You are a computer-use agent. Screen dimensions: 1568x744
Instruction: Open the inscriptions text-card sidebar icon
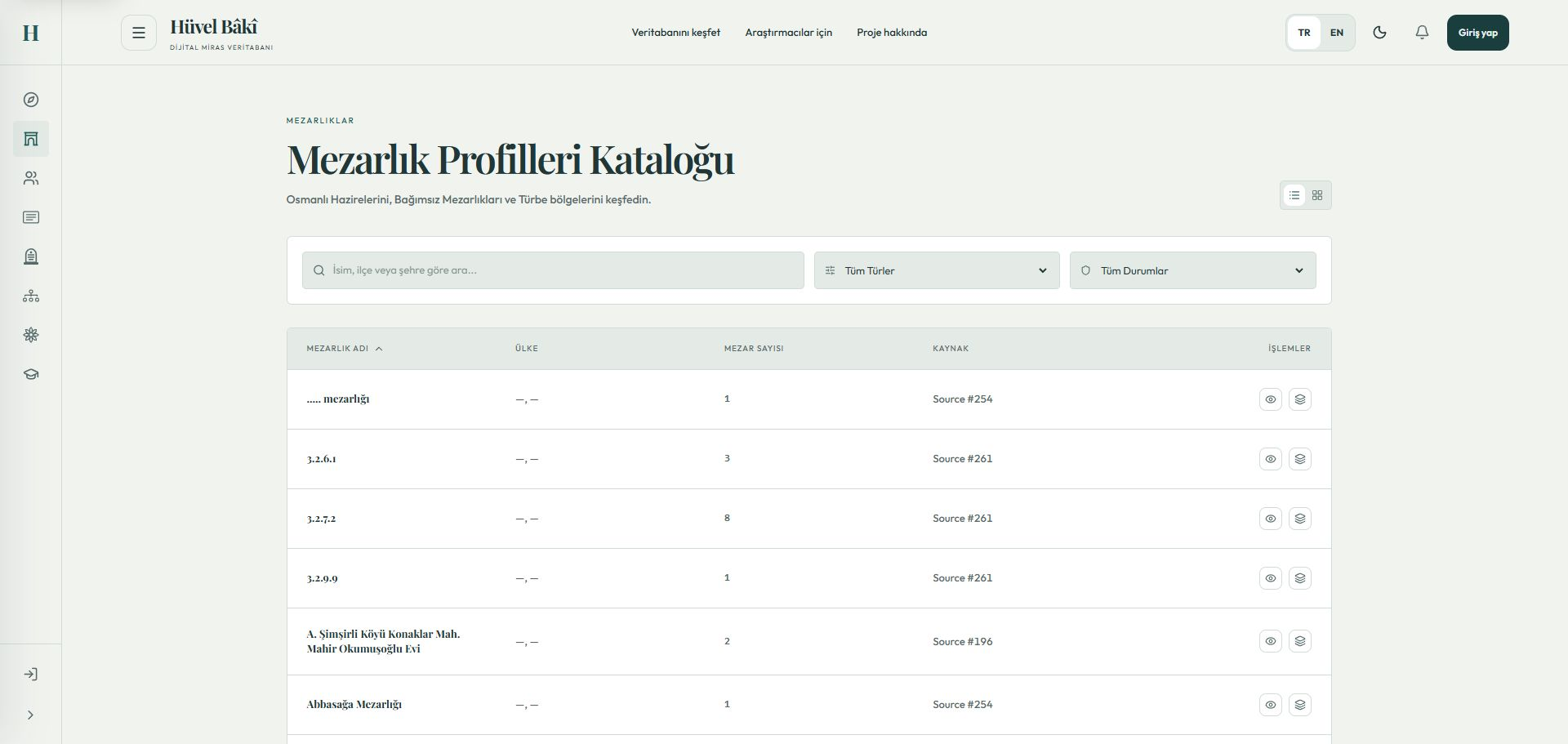click(31, 217)
